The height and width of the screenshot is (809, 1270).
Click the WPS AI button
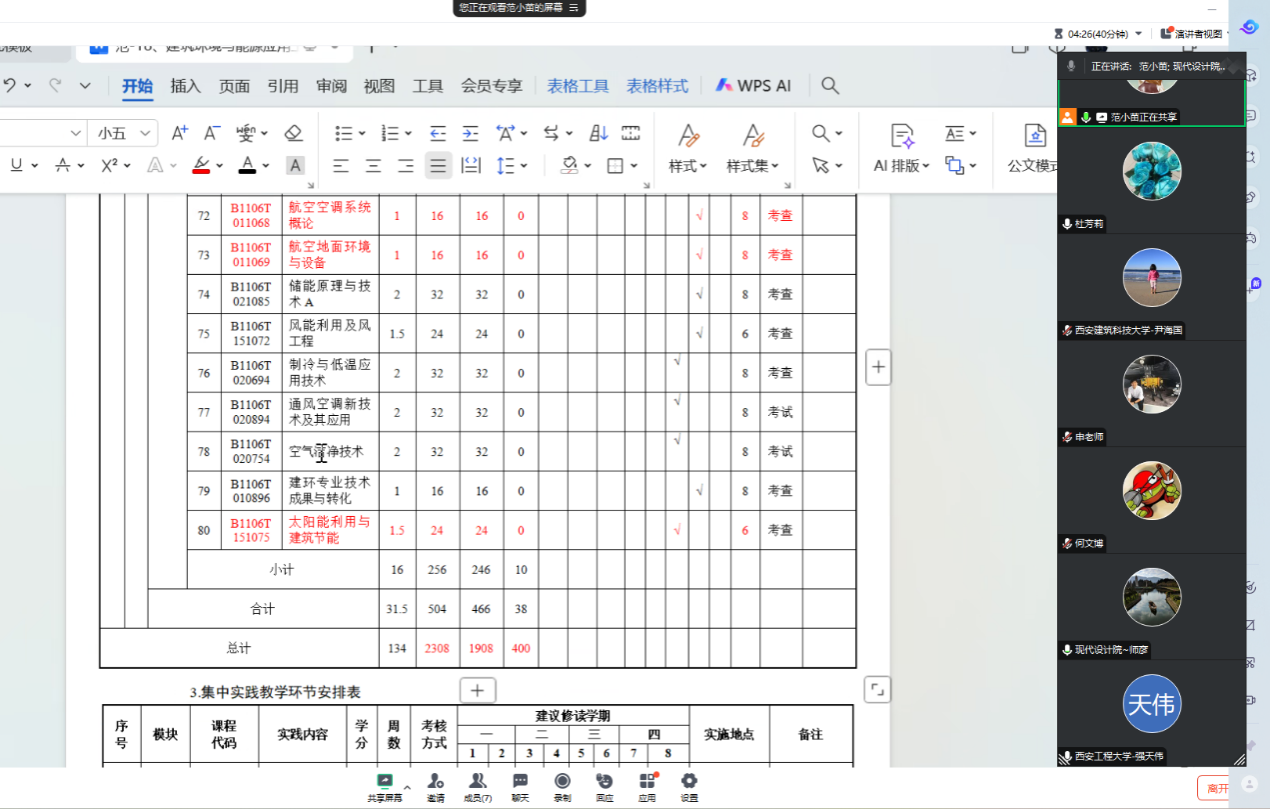pos(753,86)
